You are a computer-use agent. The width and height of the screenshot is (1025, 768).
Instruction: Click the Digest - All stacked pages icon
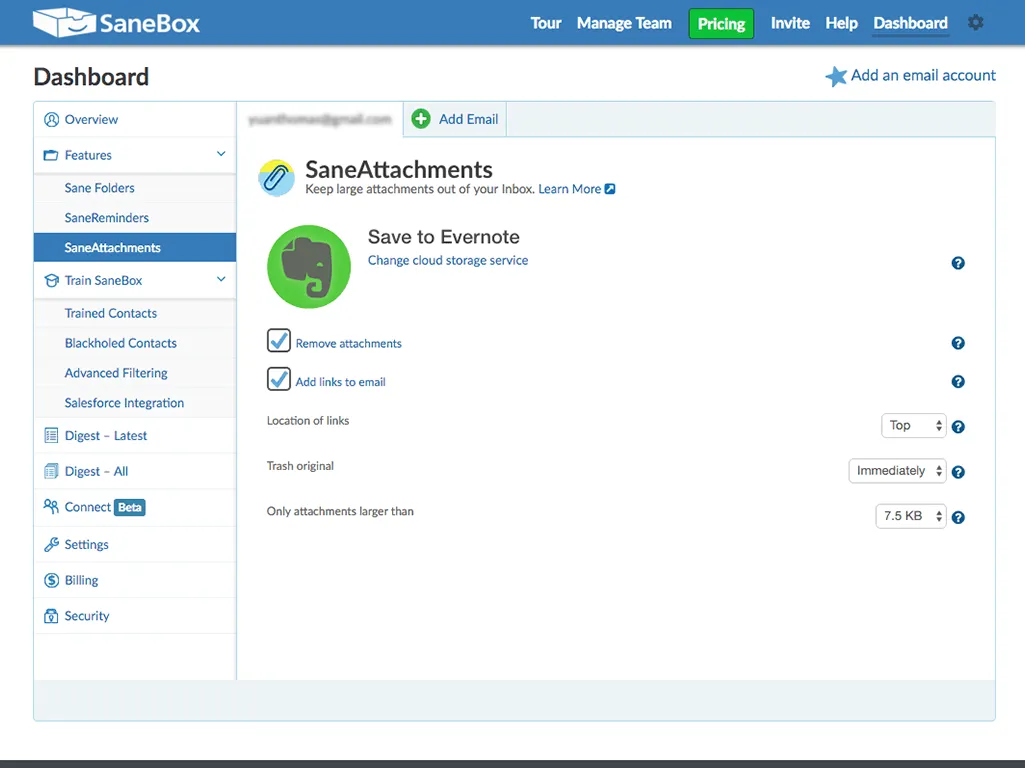pos(51,471)
